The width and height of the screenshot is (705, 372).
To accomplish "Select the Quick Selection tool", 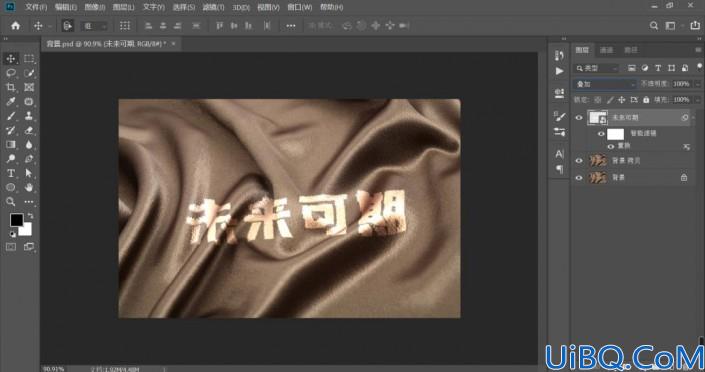I will [29, 73].
